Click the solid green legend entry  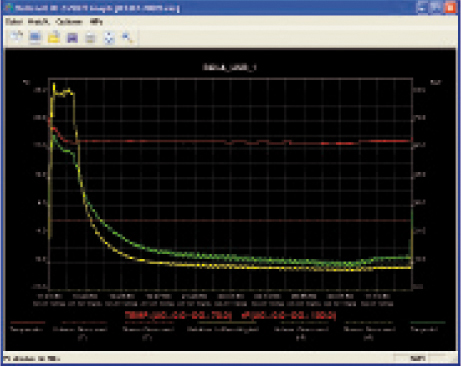(x=428, y=327)
